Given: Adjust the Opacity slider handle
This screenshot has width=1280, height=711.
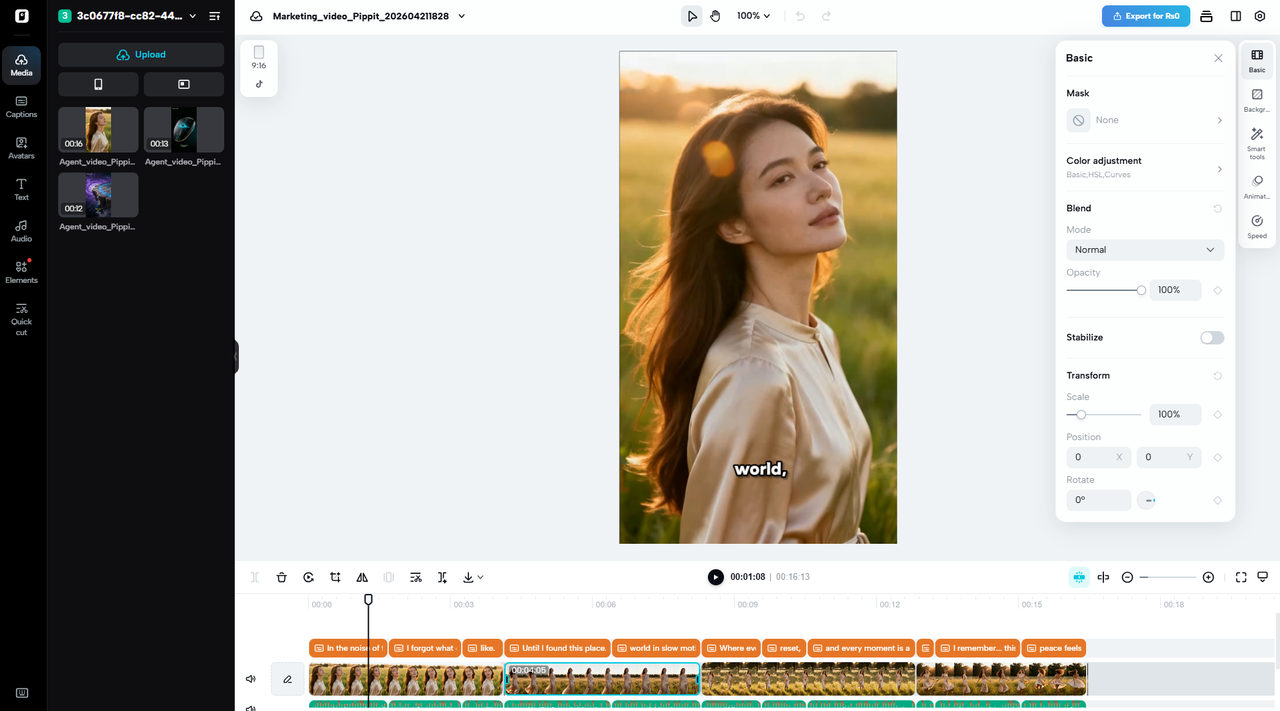Looking at the screenshot, I should 1141,290.
